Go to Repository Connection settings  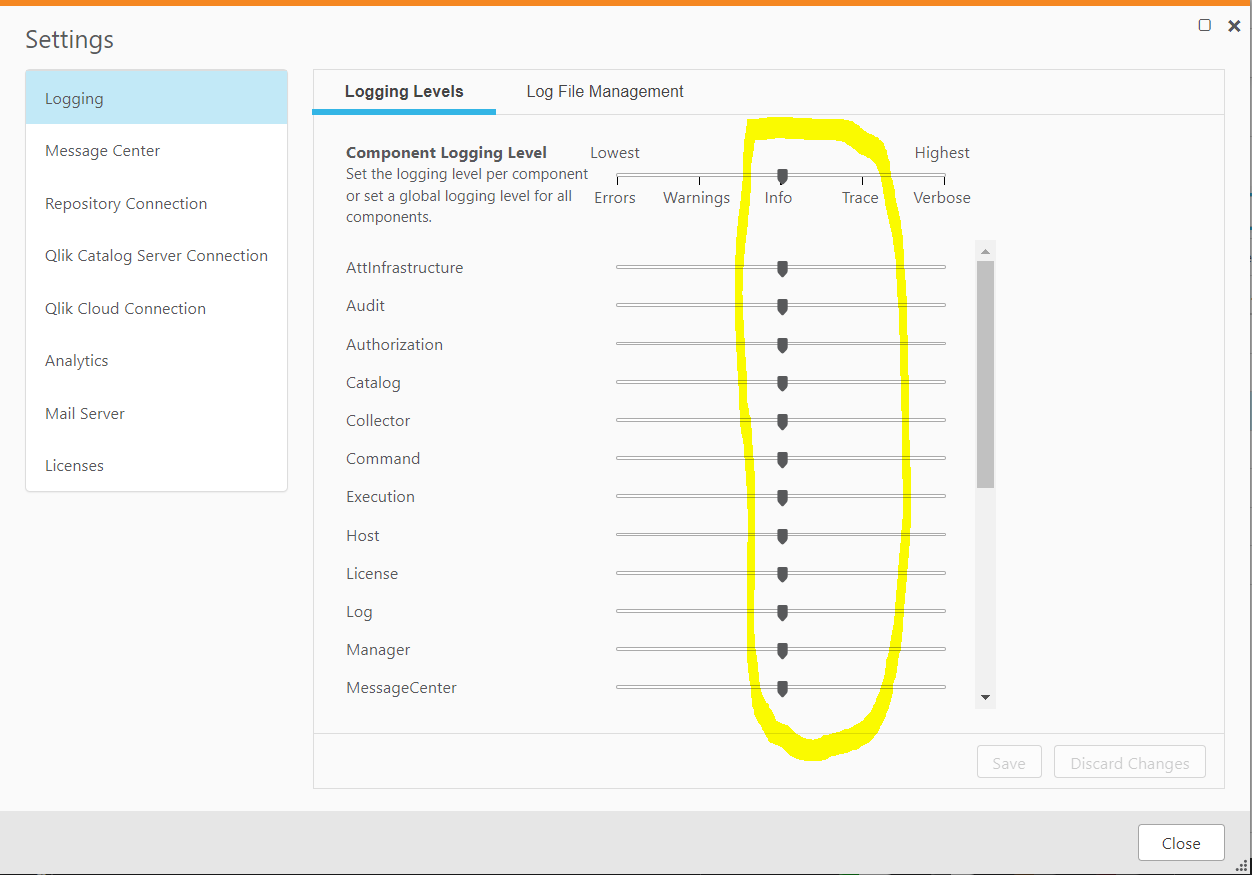click(x=156, y=203)
